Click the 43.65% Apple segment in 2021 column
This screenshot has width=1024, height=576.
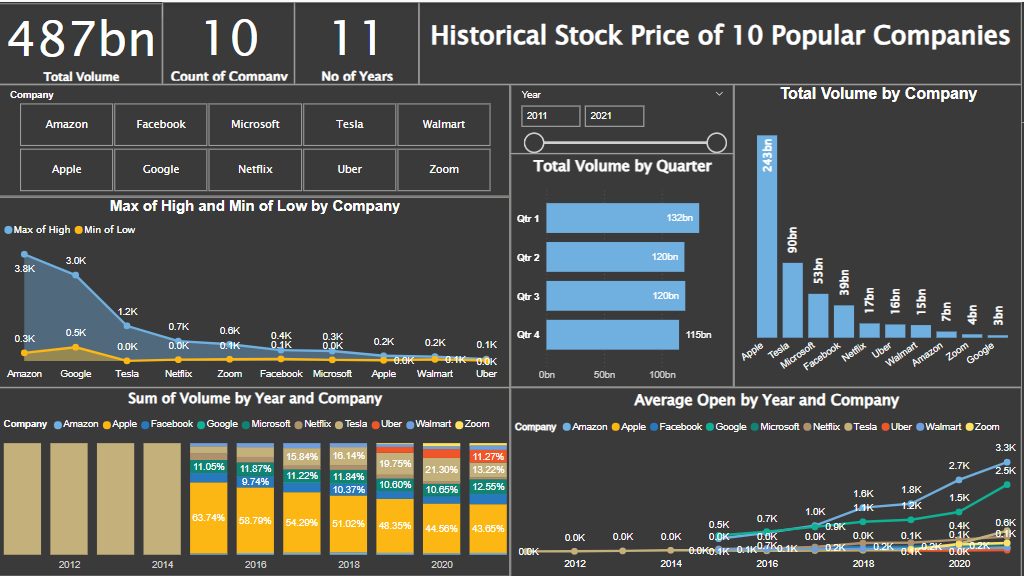[488, 529]
